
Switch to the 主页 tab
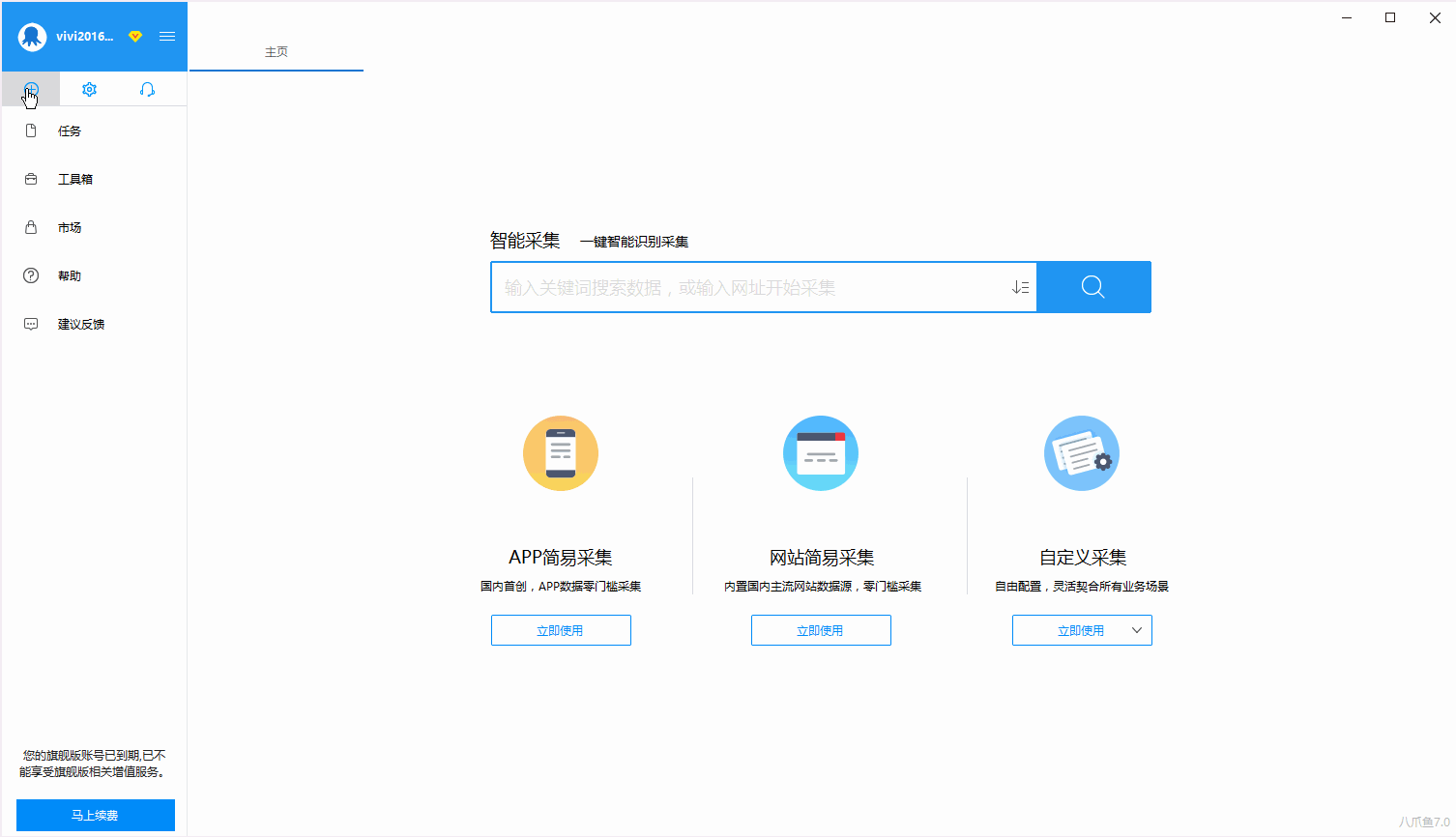pyautogui.click(x=277, y=51)
